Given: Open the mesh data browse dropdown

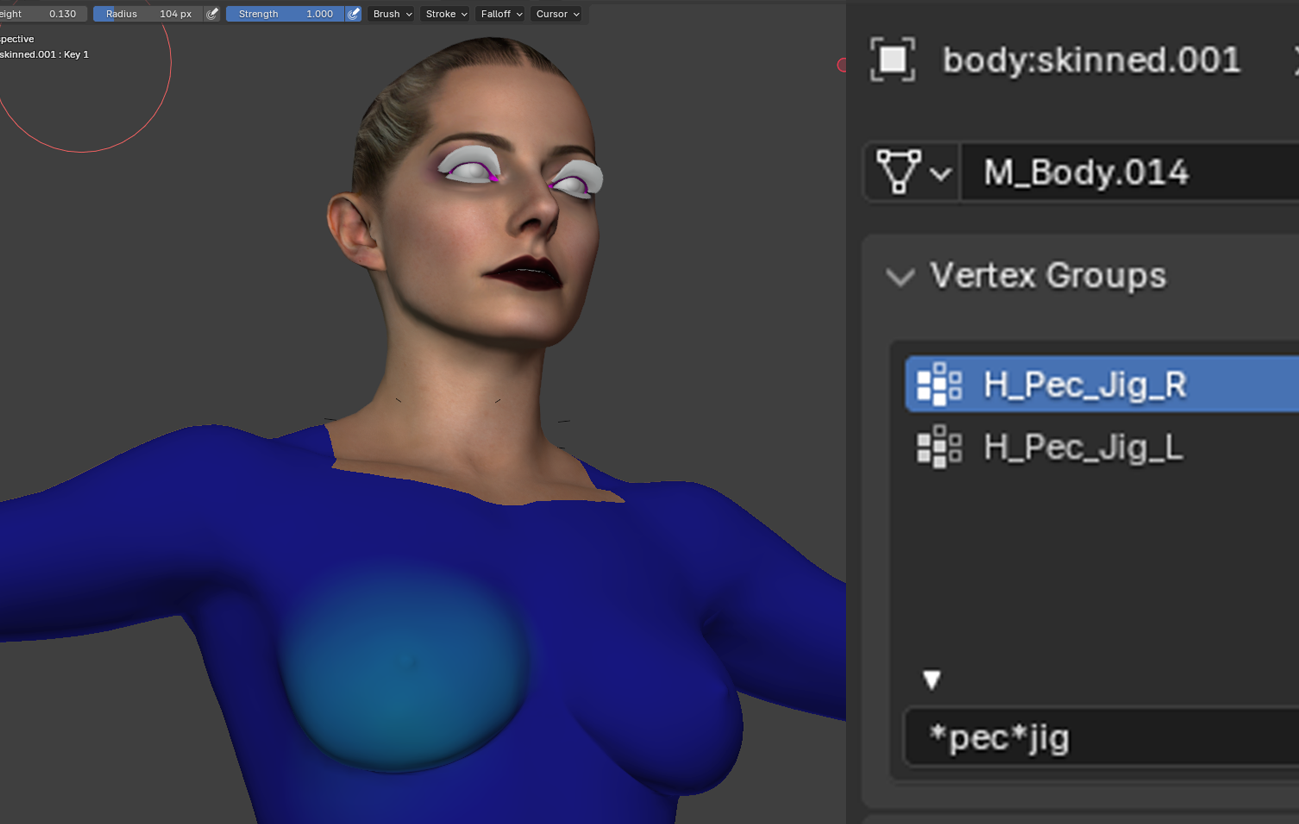Looking at the screenshot, I should point(911,172).
